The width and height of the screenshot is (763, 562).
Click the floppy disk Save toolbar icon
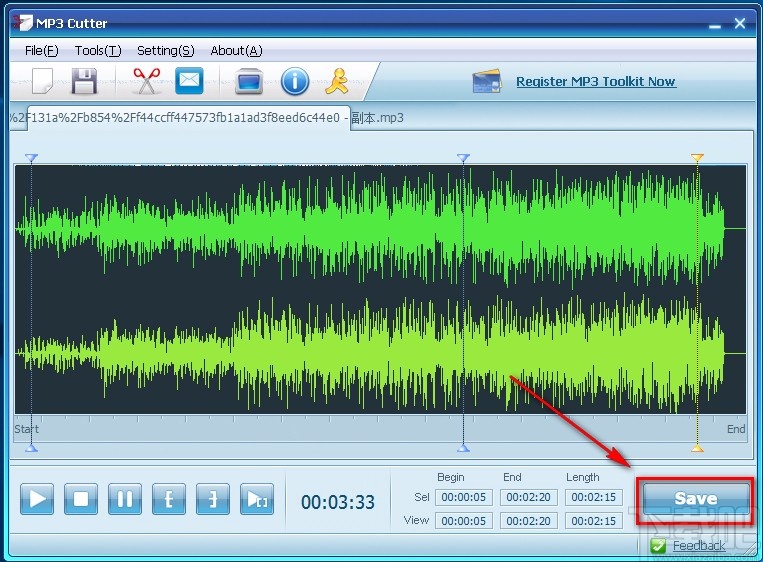click(84, 81)
